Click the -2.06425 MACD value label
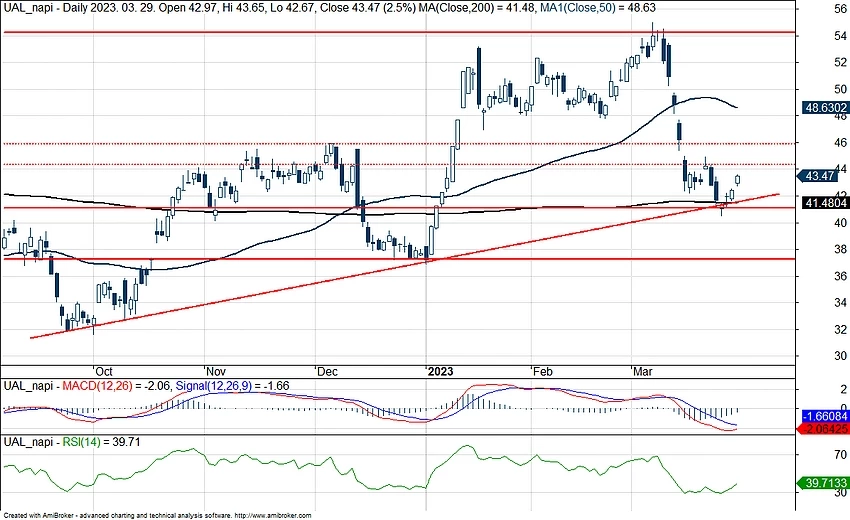 coord(823,429)
